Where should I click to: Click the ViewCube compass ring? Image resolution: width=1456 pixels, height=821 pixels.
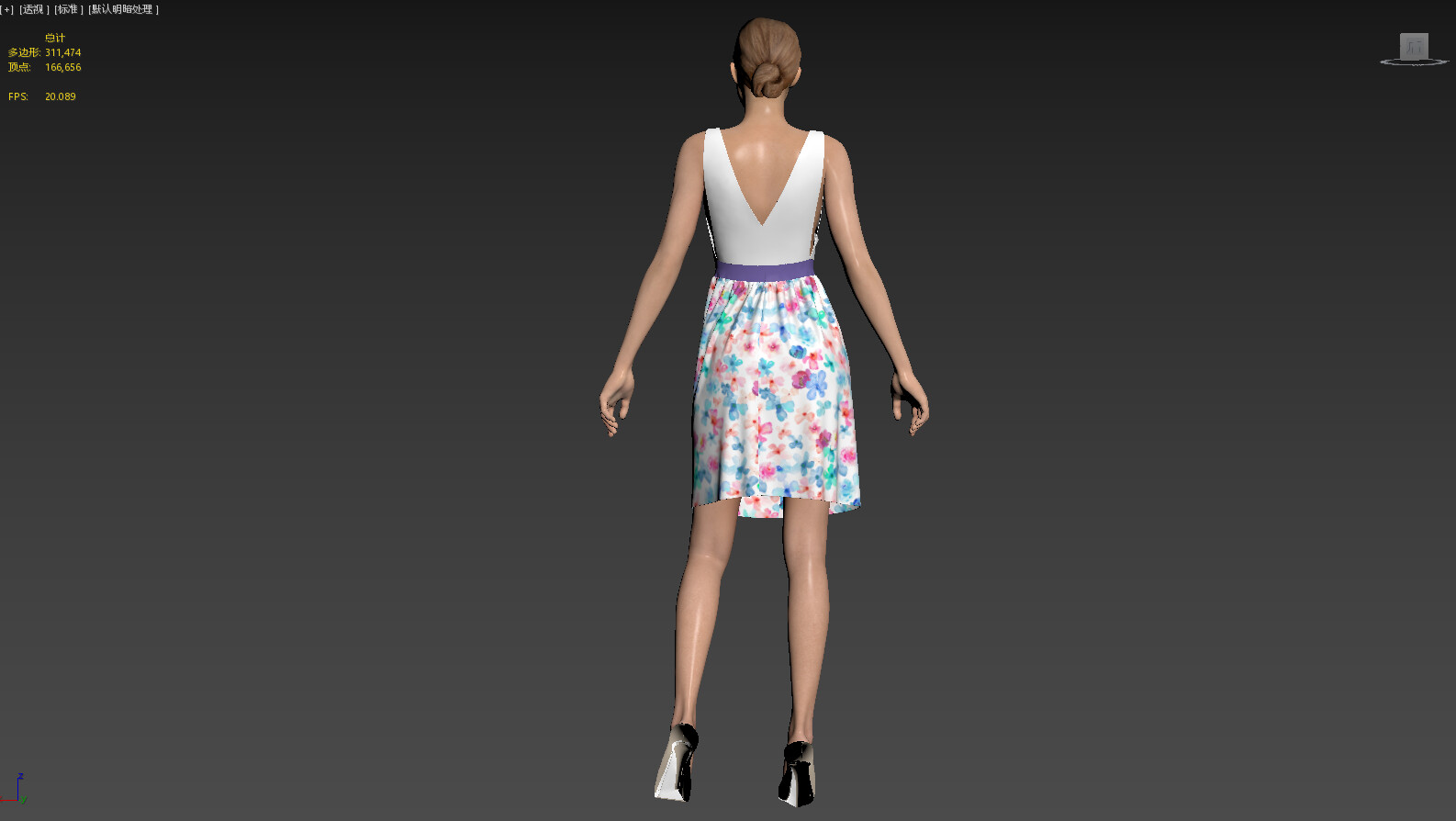click(x=1414, y=62)
